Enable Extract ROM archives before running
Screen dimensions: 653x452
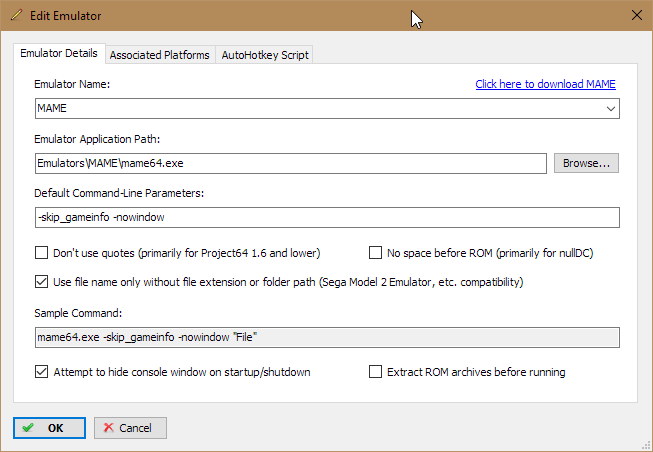(375, 371)
